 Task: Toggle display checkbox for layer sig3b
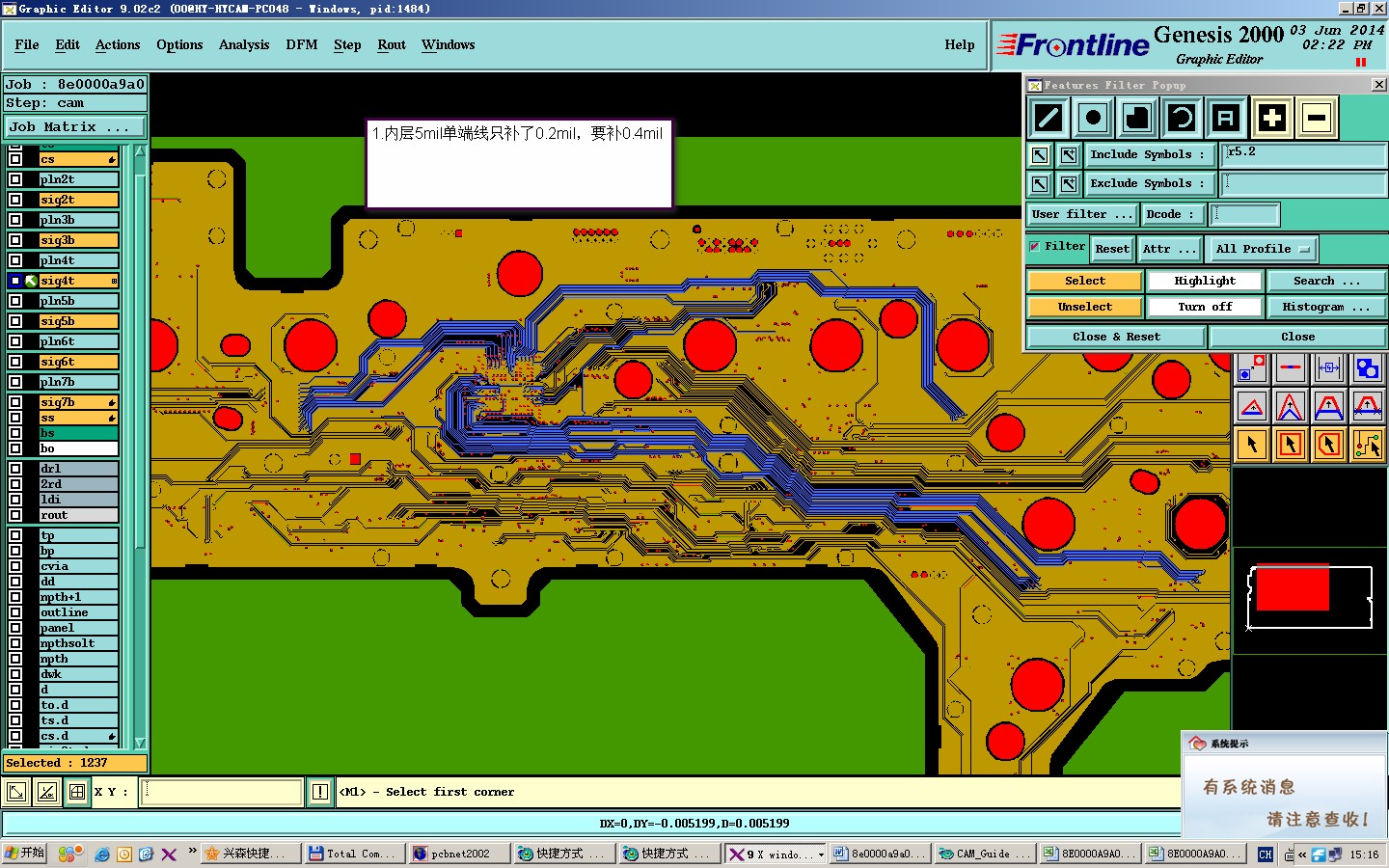pos(15,240)
